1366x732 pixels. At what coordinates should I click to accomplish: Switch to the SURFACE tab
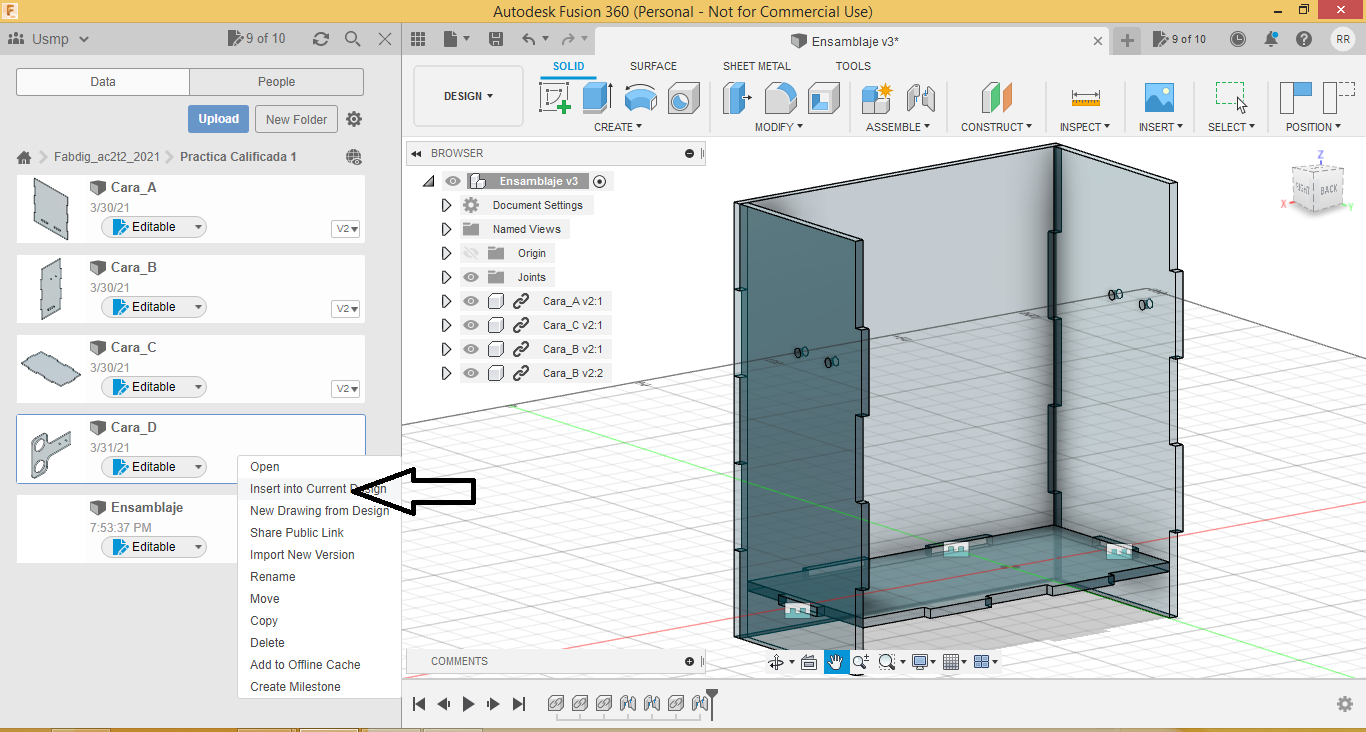[x=653, y=66]
